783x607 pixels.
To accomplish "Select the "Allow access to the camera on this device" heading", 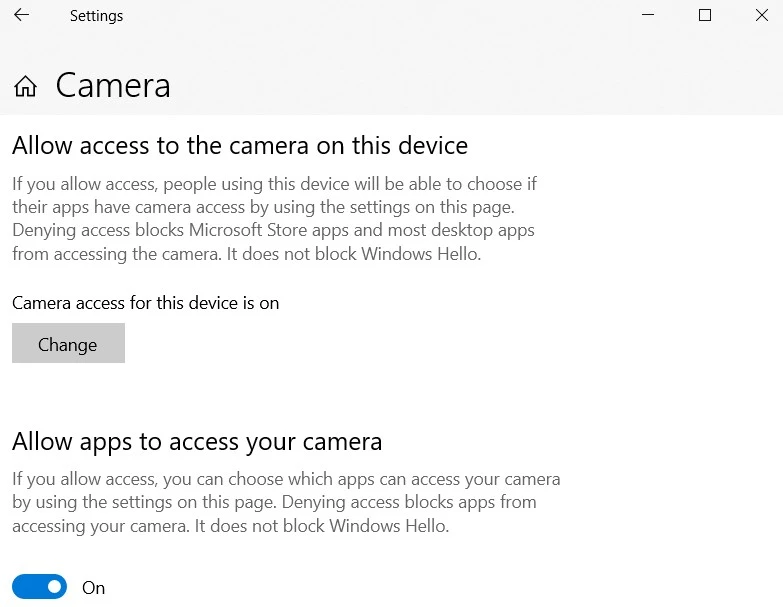I will 240,145.
